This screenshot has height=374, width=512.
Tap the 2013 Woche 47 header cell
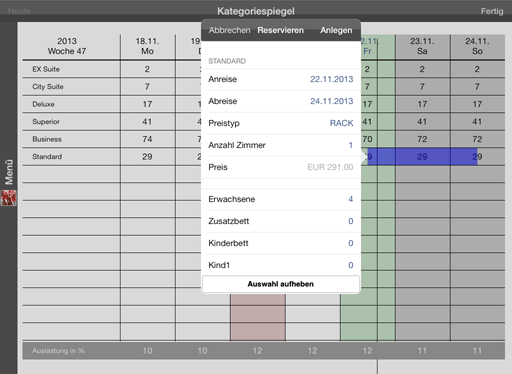tap(67, 46)
